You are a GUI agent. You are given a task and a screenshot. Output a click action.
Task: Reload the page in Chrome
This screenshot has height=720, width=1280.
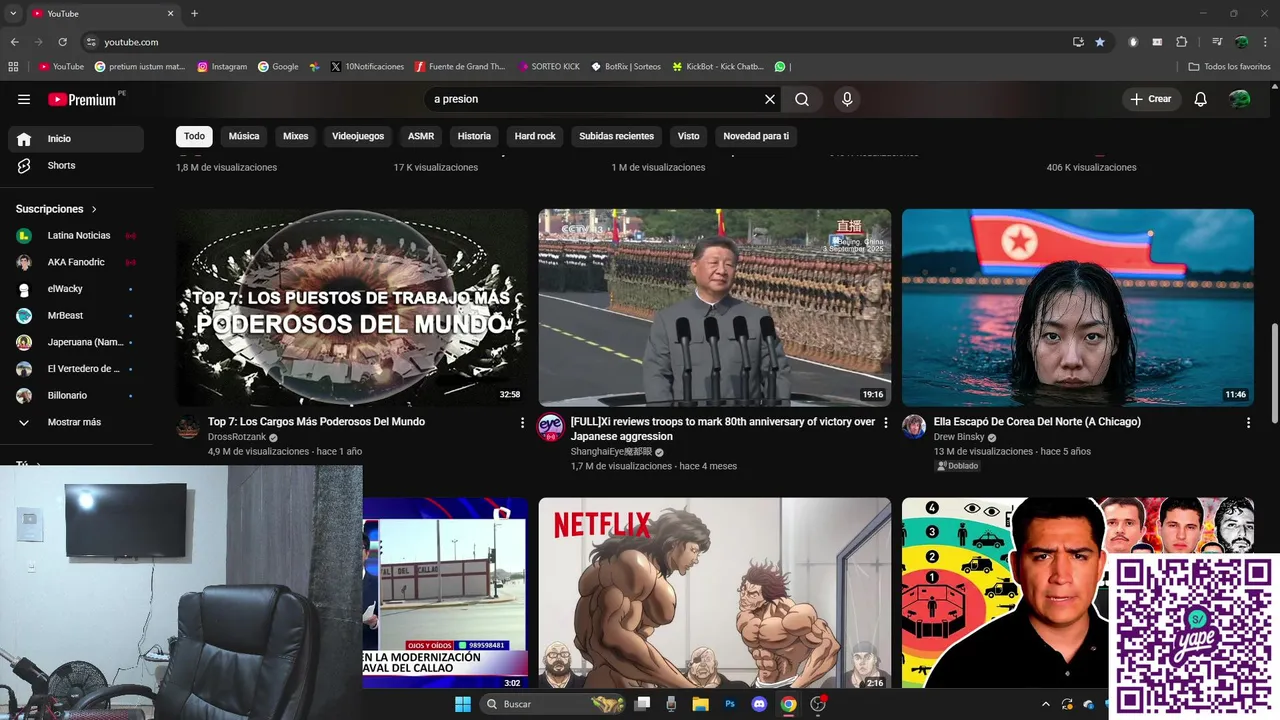(62, 42)
